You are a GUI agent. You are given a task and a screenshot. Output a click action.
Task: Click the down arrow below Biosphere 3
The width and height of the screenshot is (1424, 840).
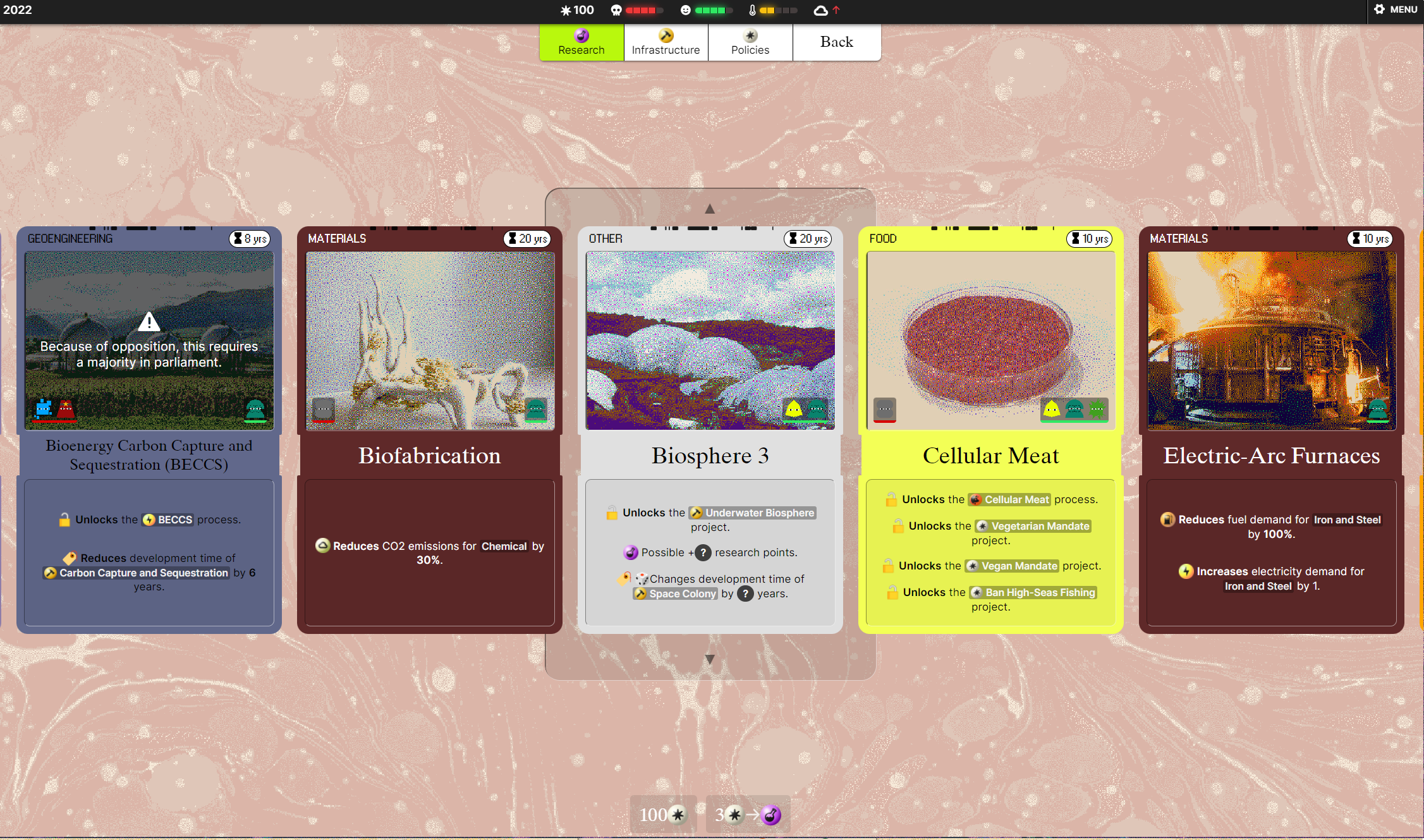tap(710, 659)
